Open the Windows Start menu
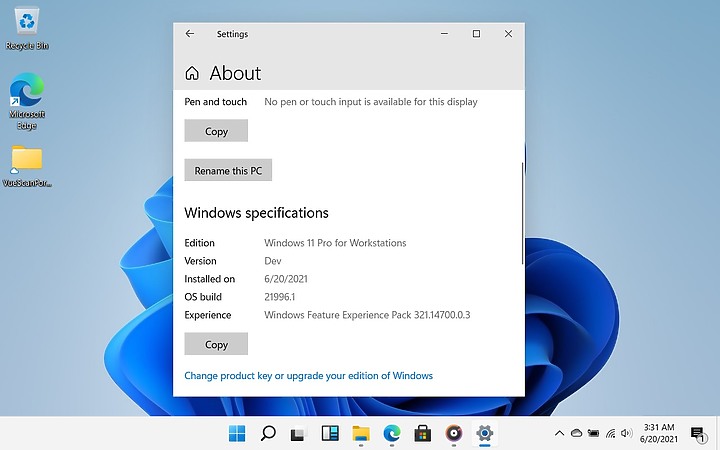Image resolution: width=720 pixels, height=450 pixels. click(x=237, y=433)
